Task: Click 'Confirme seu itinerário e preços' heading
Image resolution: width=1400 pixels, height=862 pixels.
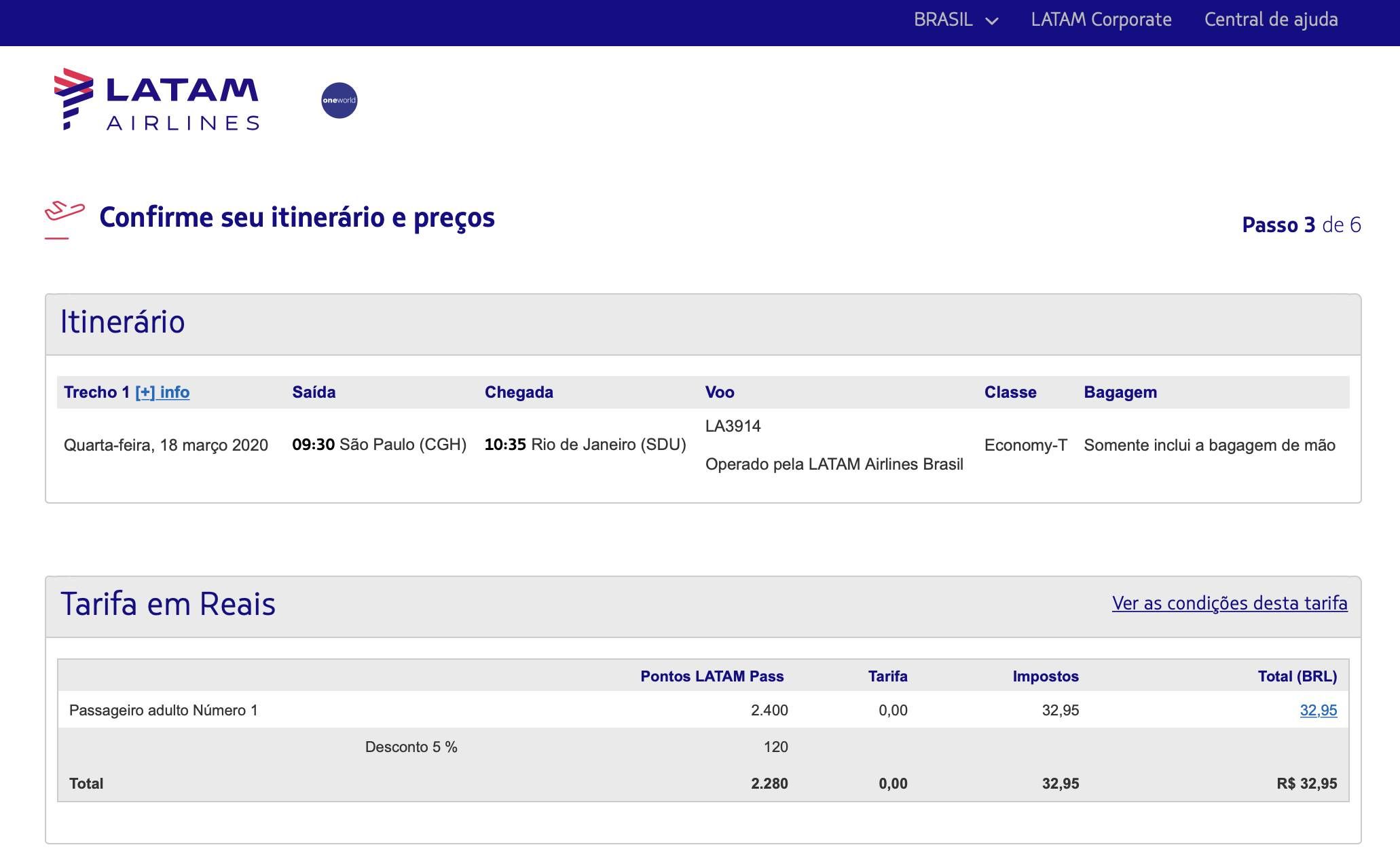Action: coord(297,218)
